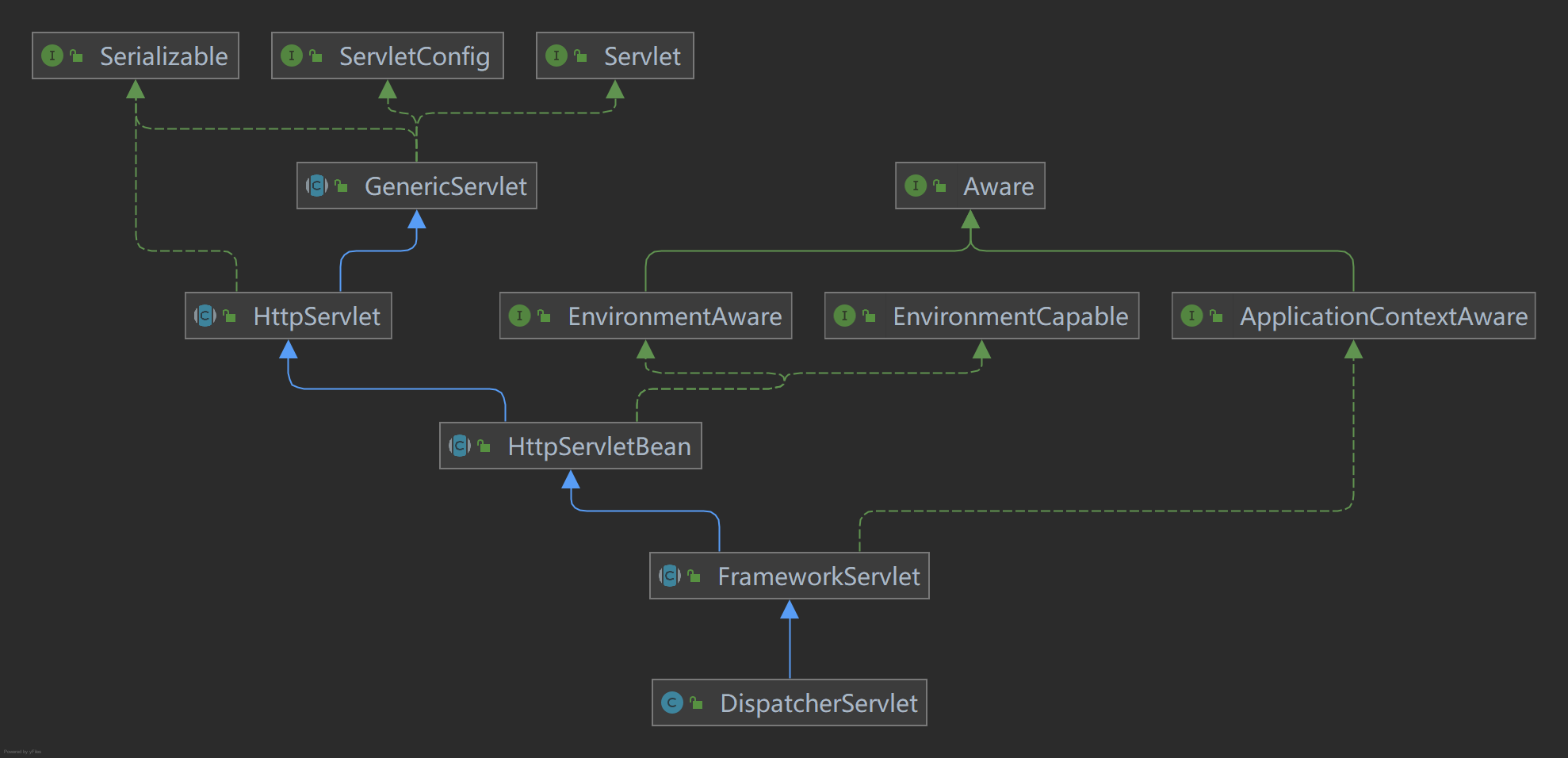Select the DispatcherServlet label text

click(819, 704)
